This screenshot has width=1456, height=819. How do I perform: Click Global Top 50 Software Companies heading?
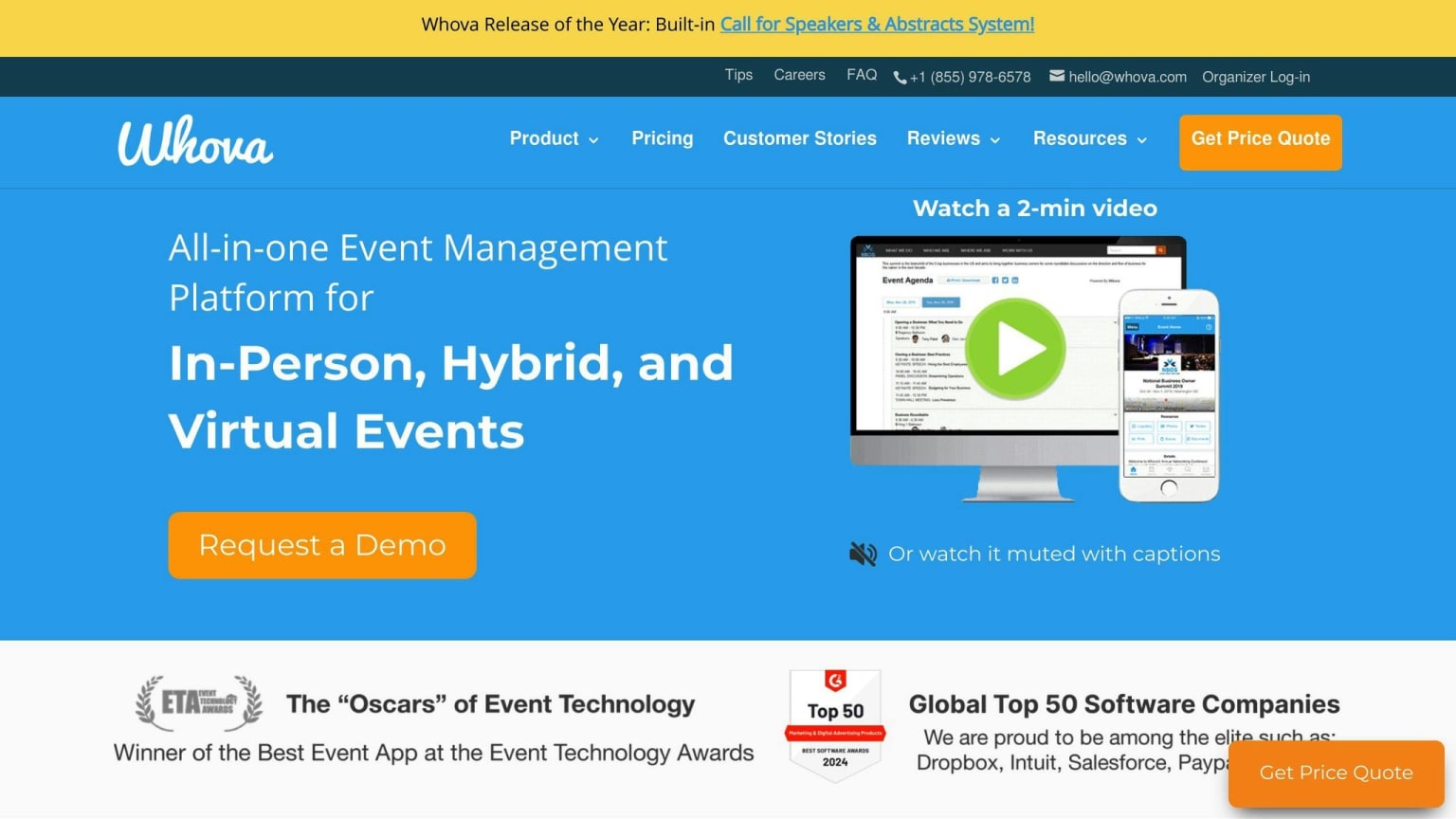[x=1124, y=704]
